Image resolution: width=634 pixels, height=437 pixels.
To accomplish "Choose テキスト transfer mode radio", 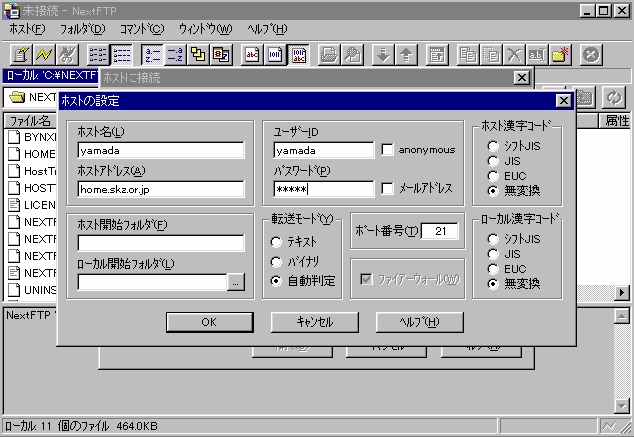I will 276,242.
